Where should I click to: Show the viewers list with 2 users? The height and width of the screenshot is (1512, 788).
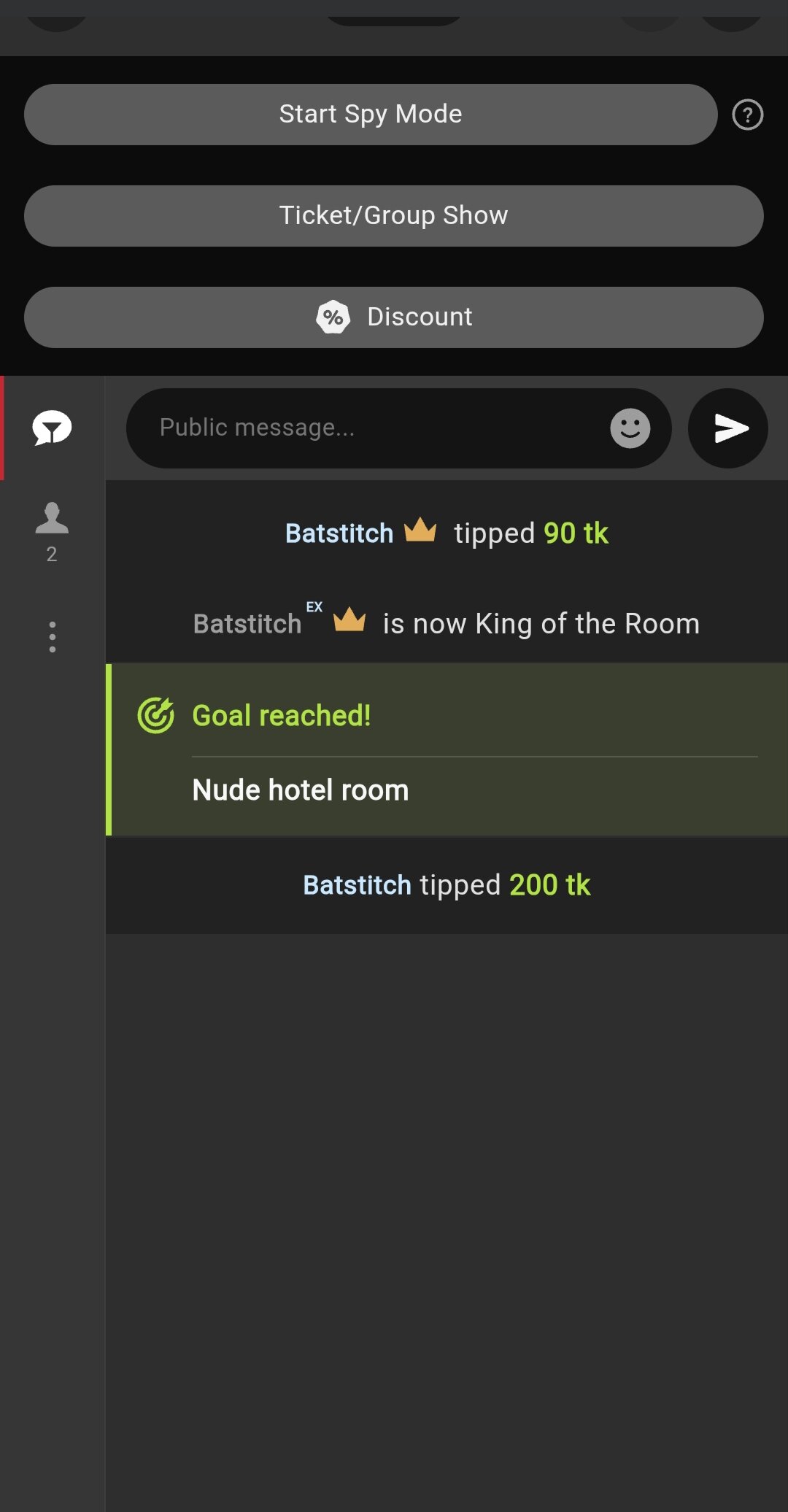coord(52,531)
